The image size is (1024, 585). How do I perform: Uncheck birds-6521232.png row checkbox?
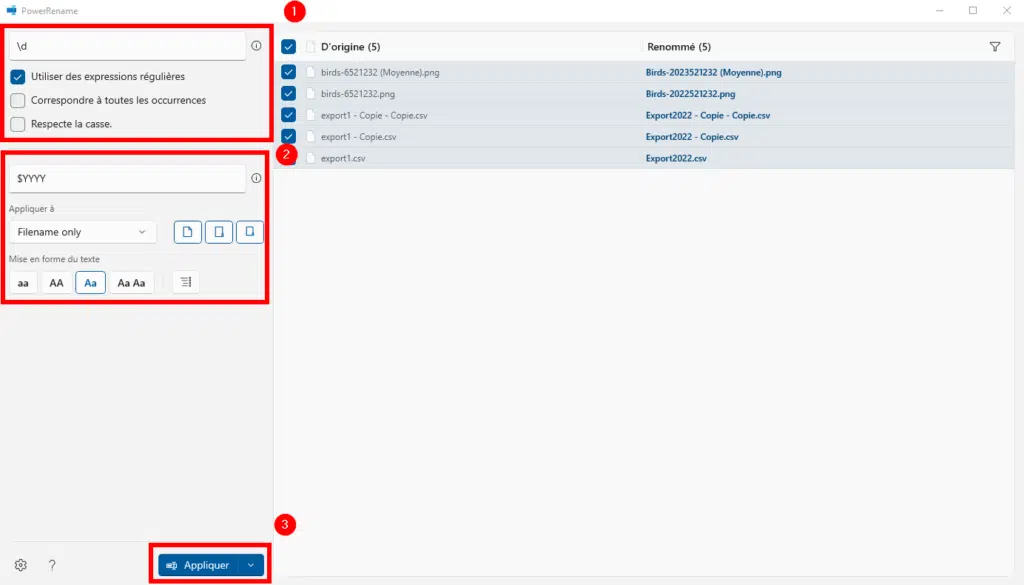pos(288,93)
